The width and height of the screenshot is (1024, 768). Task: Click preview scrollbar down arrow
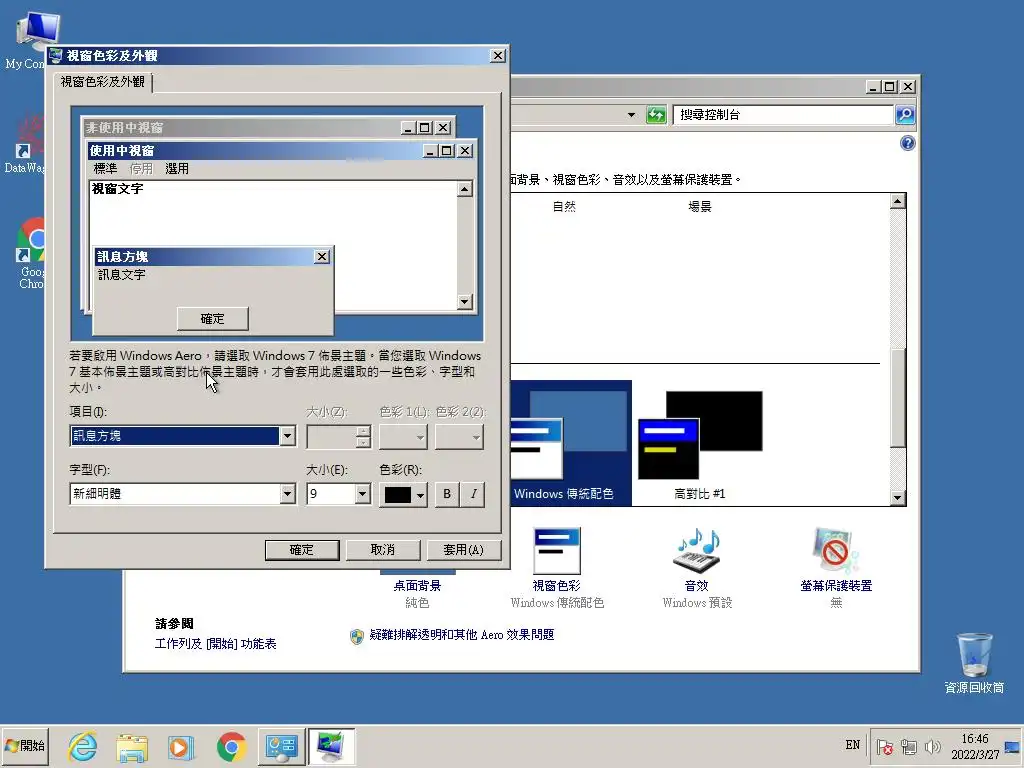click(465, 302)
